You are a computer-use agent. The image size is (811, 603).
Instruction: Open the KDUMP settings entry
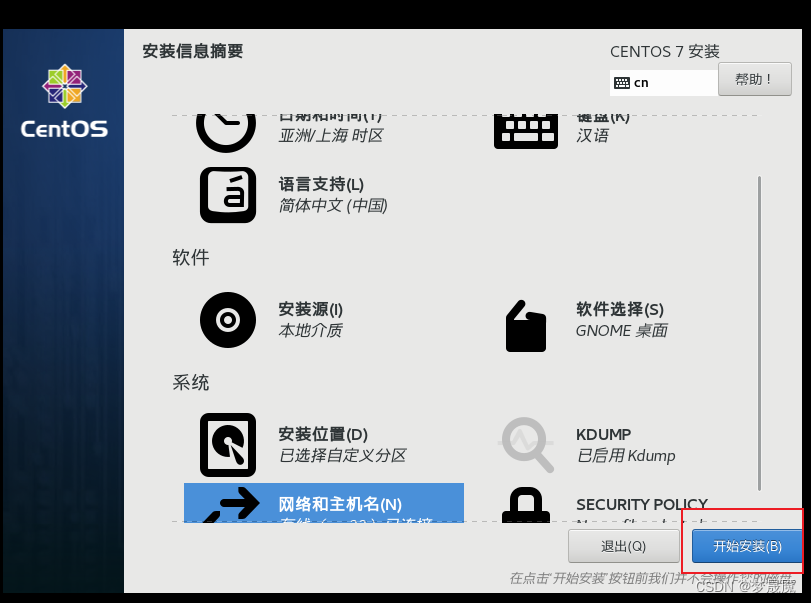603,434
